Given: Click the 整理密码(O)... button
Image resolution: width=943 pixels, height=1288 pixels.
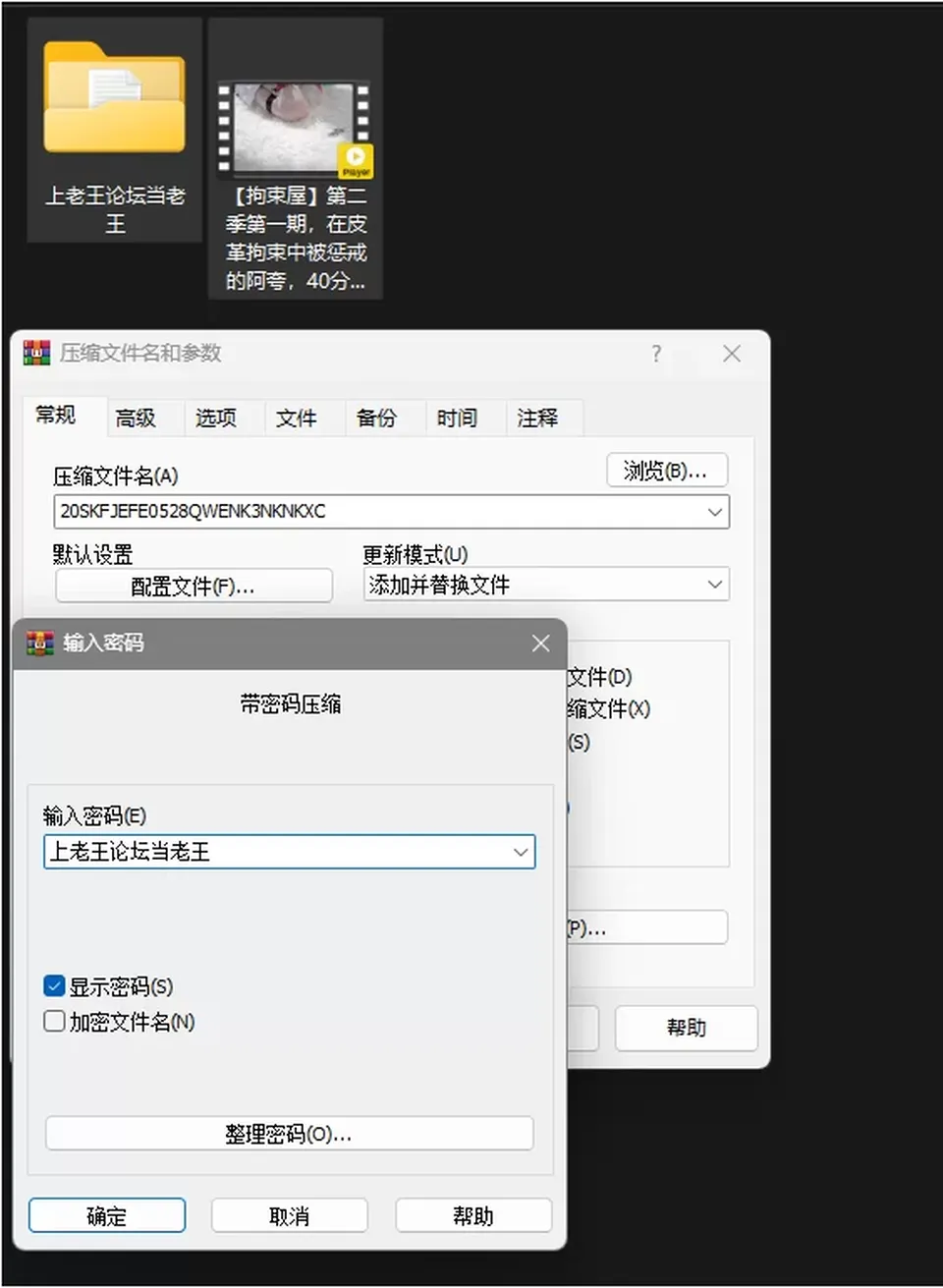Looking at the screenshot, I should click(289, 1134).
